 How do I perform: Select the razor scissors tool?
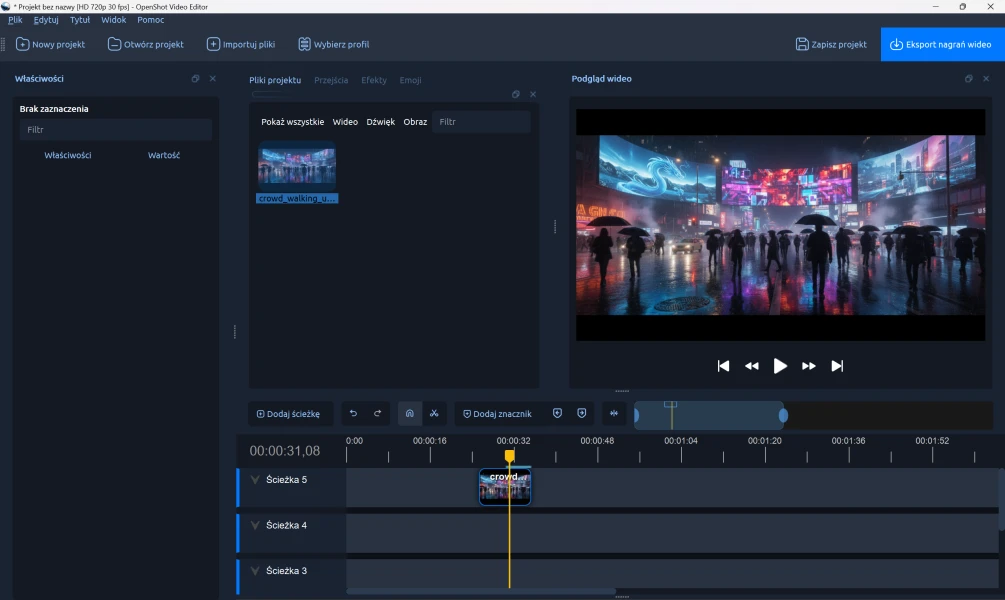(434, 413)
